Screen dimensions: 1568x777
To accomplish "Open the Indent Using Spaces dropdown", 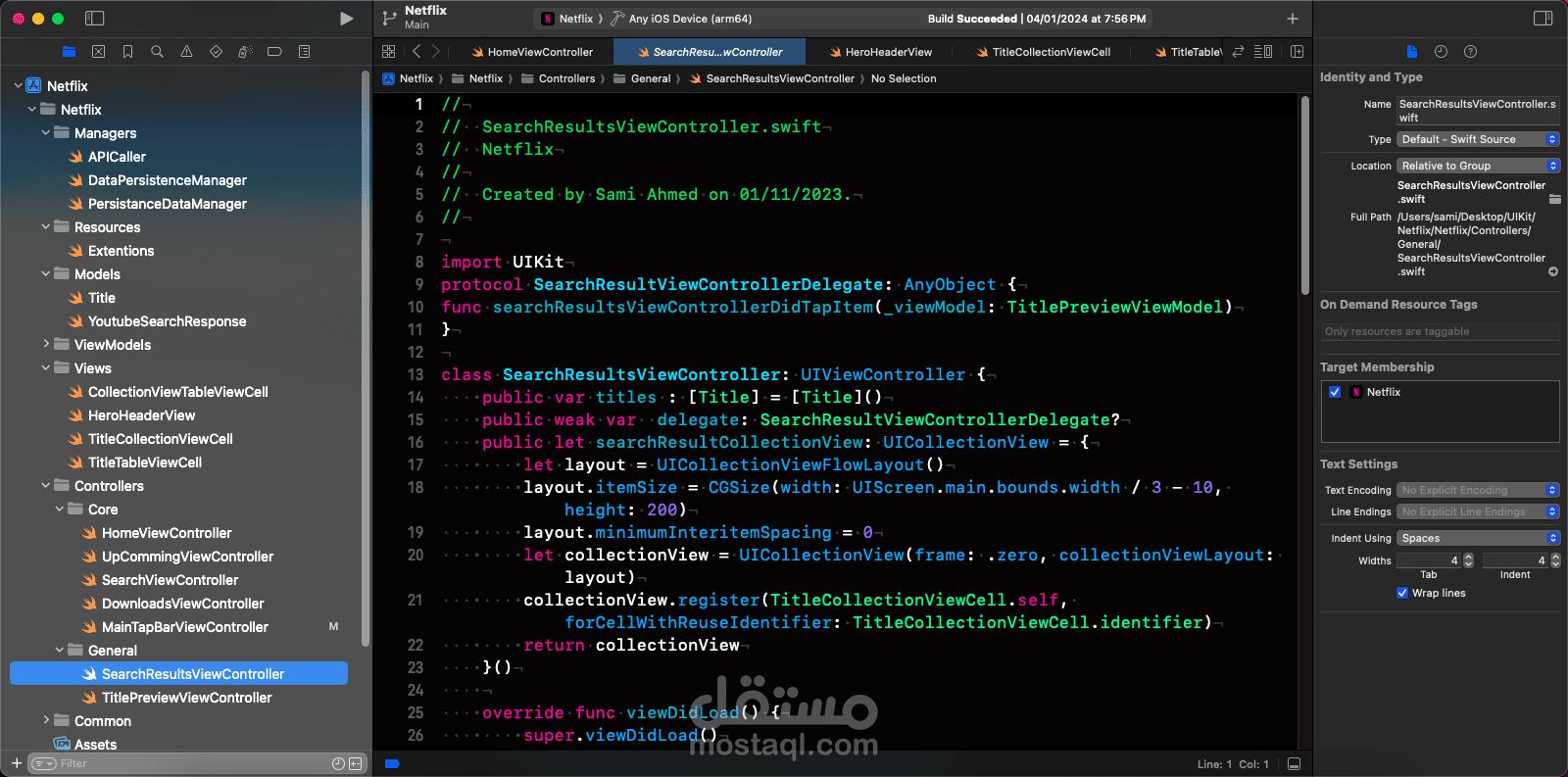I will point(1478,538).
